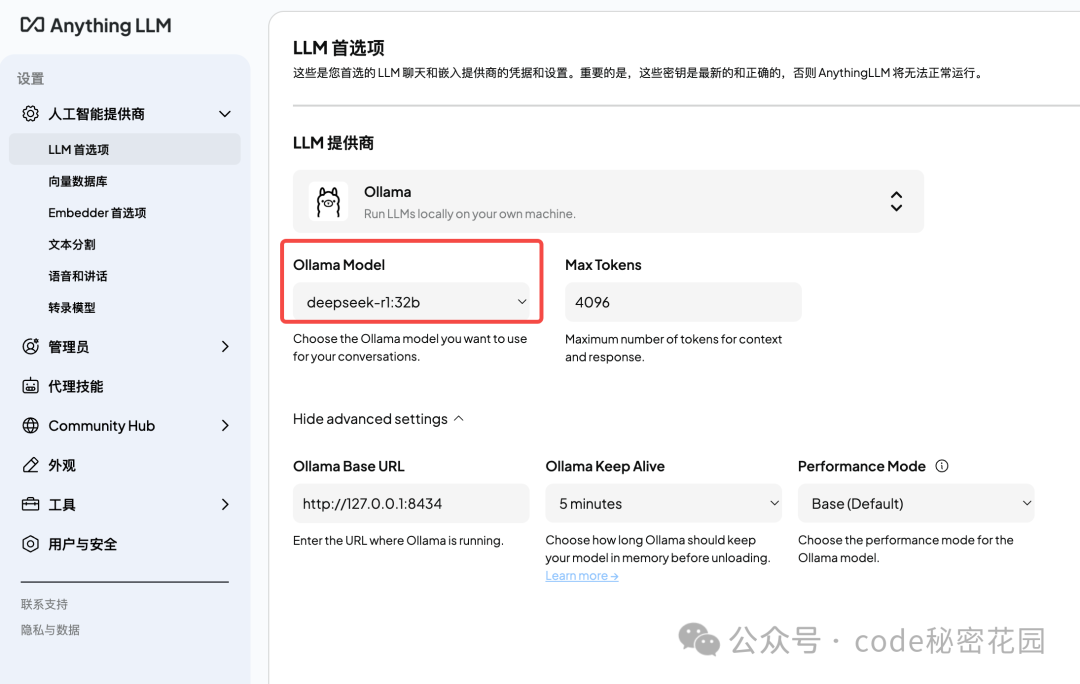Click the 管理员 user icon
Image resolution: width=1080 pixels, height=684 pixels.
30,346
